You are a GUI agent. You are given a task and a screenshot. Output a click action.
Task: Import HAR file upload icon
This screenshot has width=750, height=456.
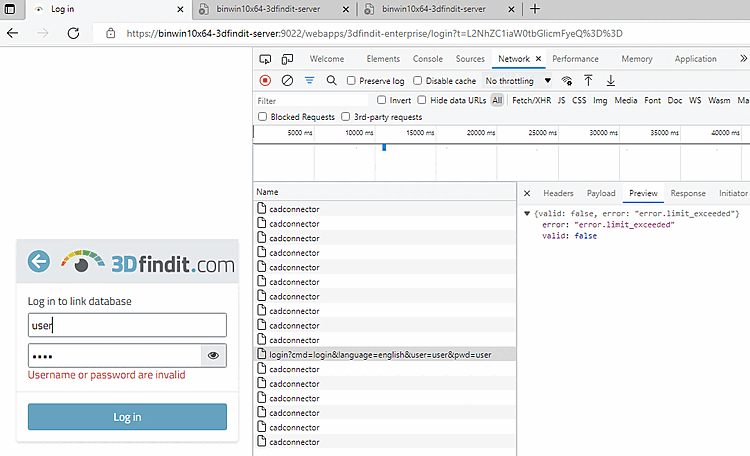[588, 80]
